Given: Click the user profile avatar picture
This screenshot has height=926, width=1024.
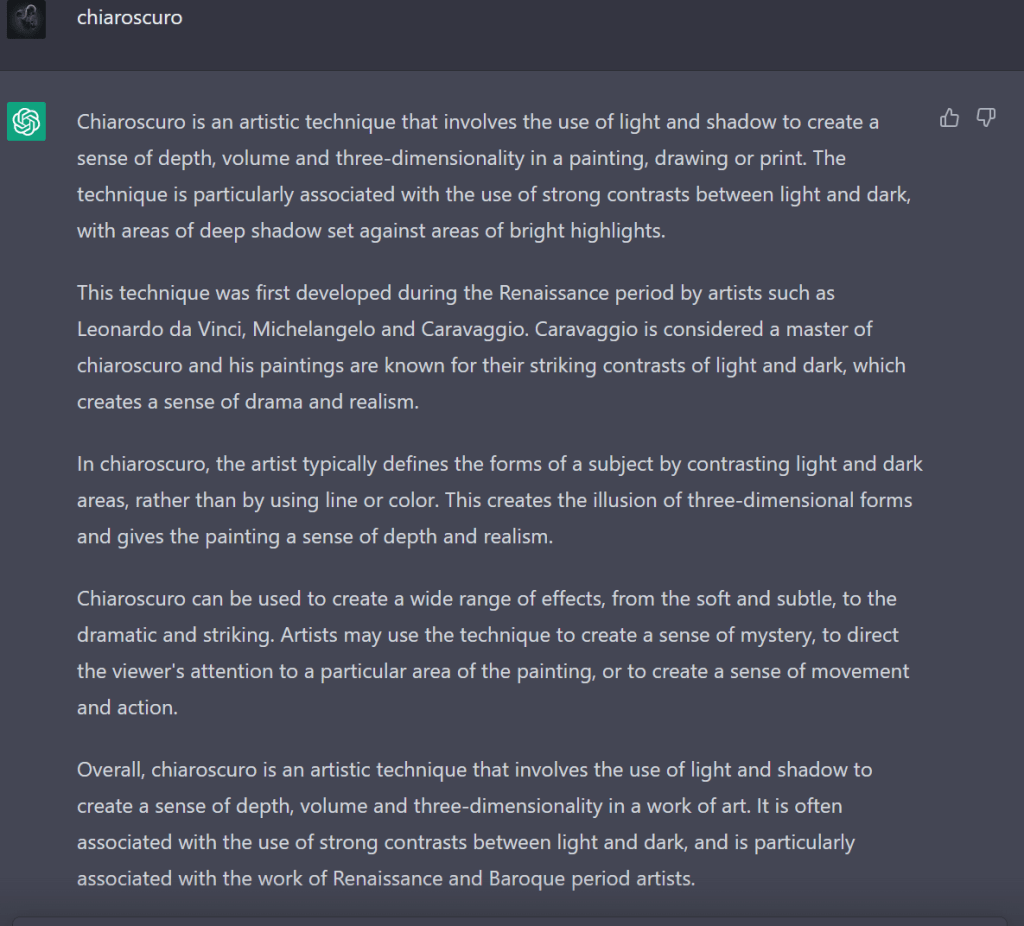Looking at the screenshot, I should point(26,19).
